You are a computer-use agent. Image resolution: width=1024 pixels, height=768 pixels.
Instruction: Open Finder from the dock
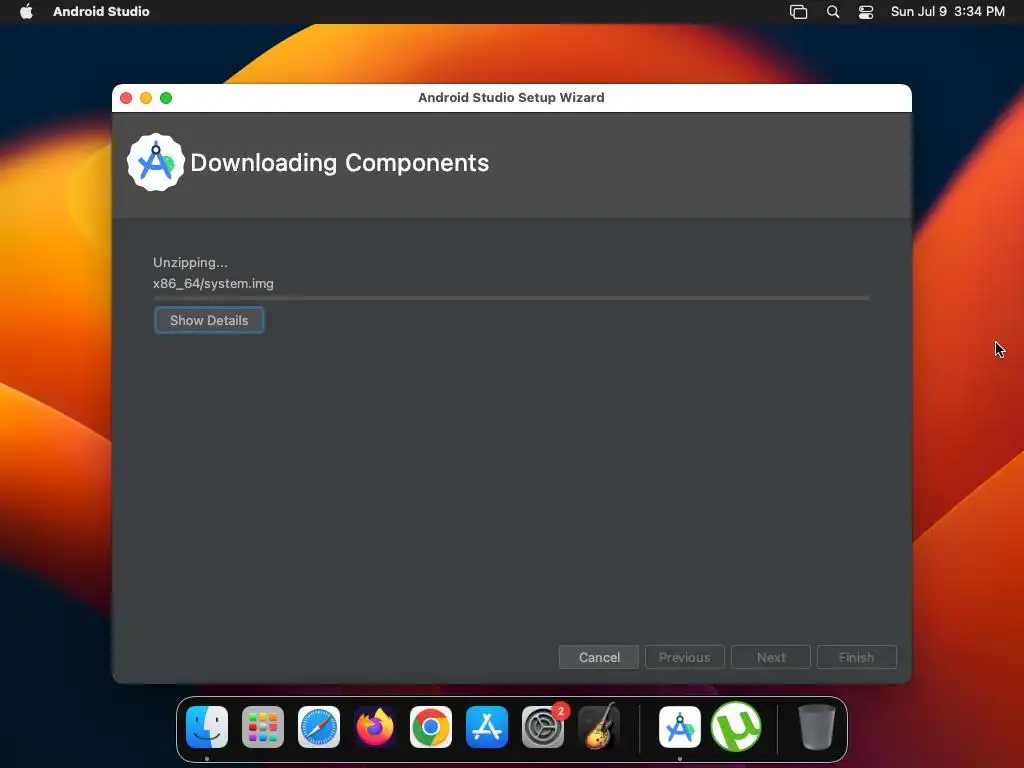[x=207, y=727]
